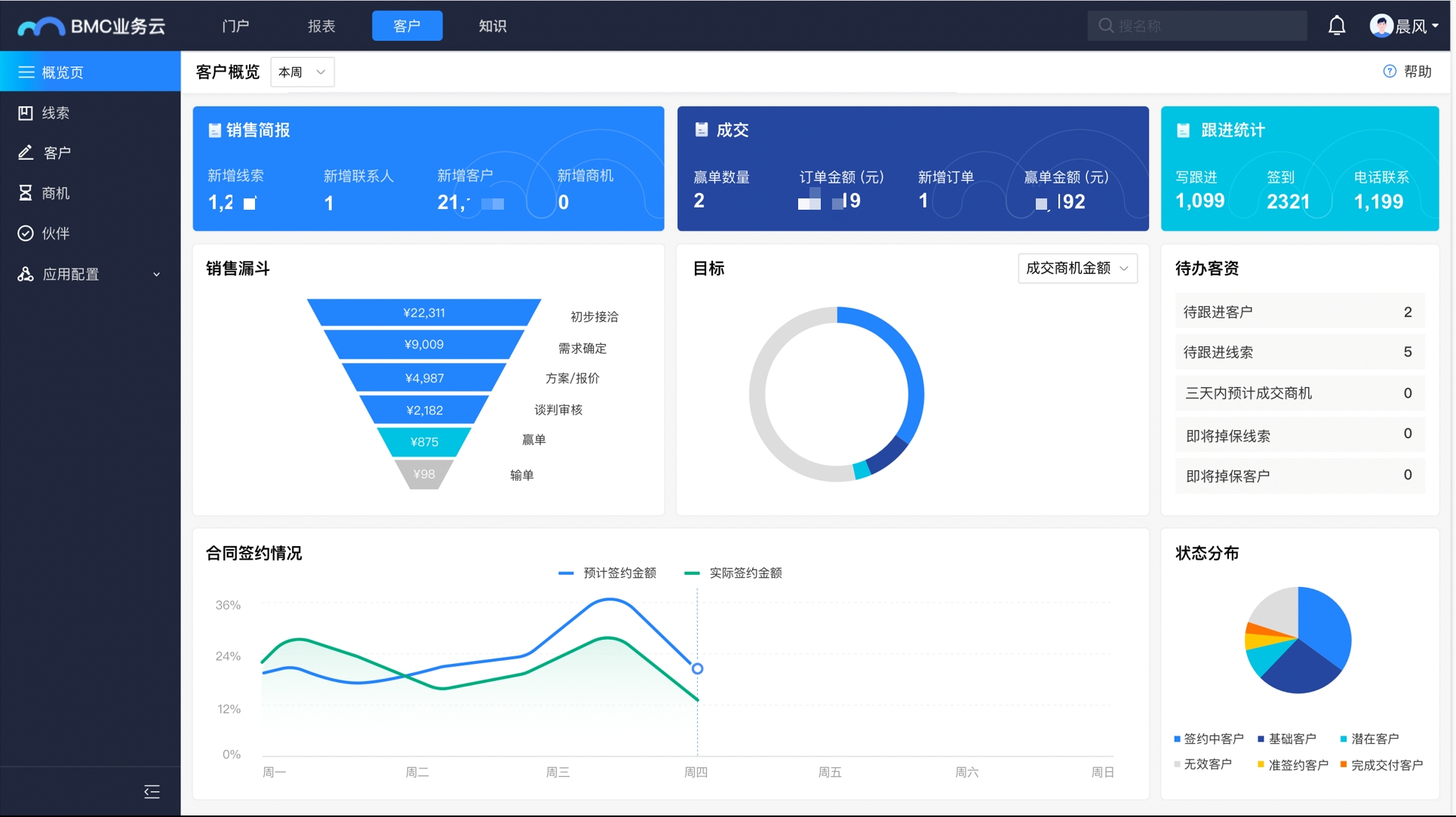1456x817 pixels.
Task: Open the 成交商机金额 target dropdown
Action: click(x=1077, y=269)
